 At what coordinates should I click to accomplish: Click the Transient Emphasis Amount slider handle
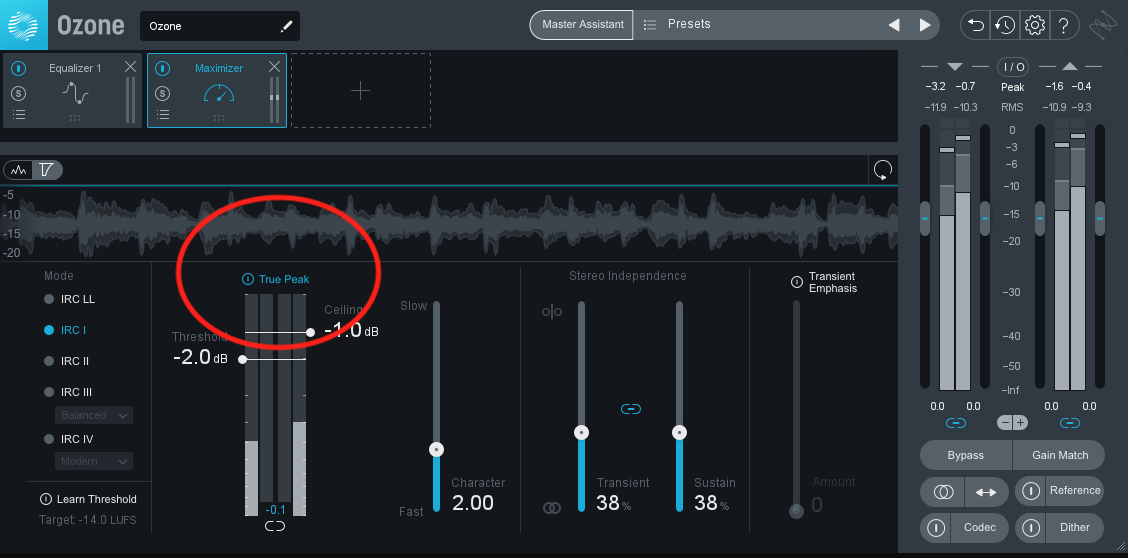[x=796, y=510]
